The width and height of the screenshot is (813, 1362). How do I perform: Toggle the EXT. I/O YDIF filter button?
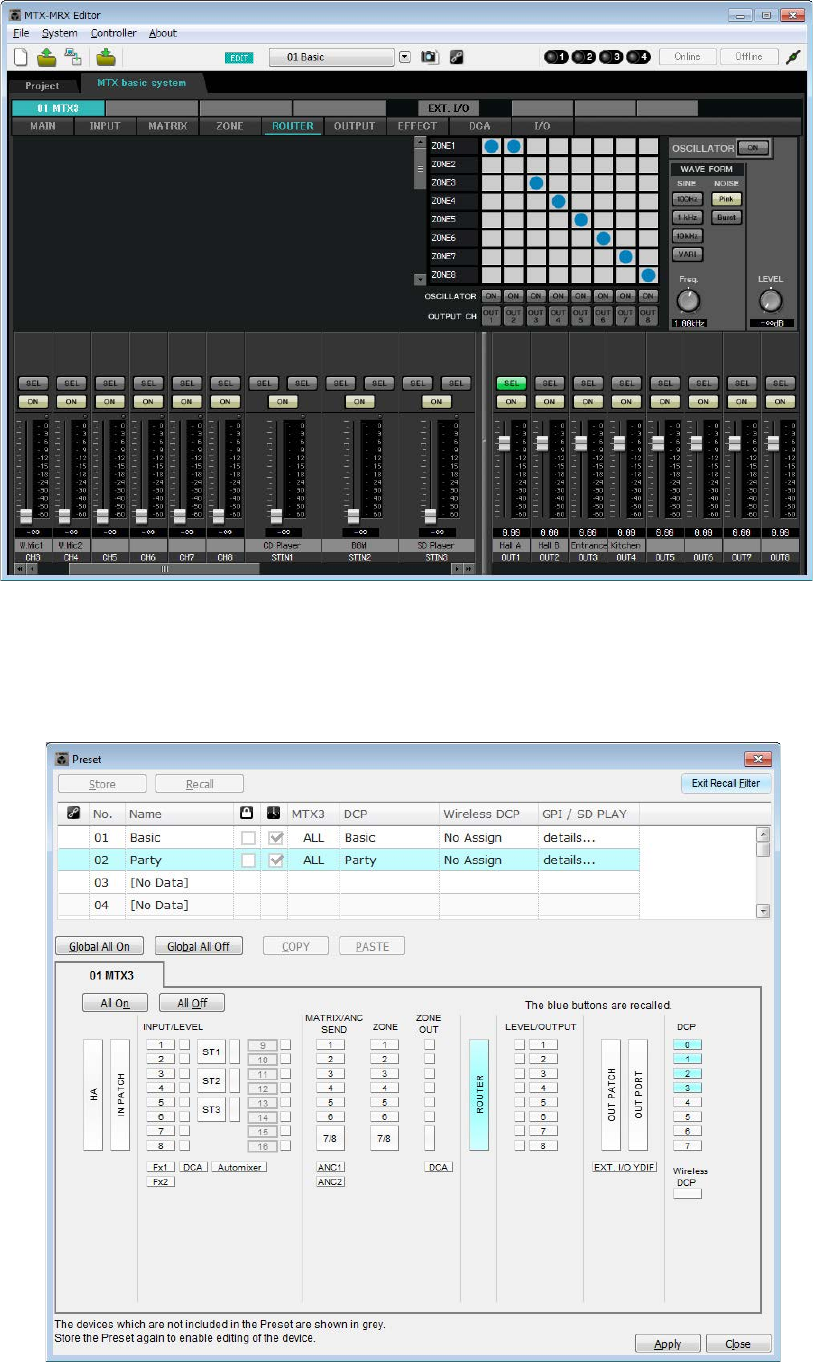pos(624,1167)
